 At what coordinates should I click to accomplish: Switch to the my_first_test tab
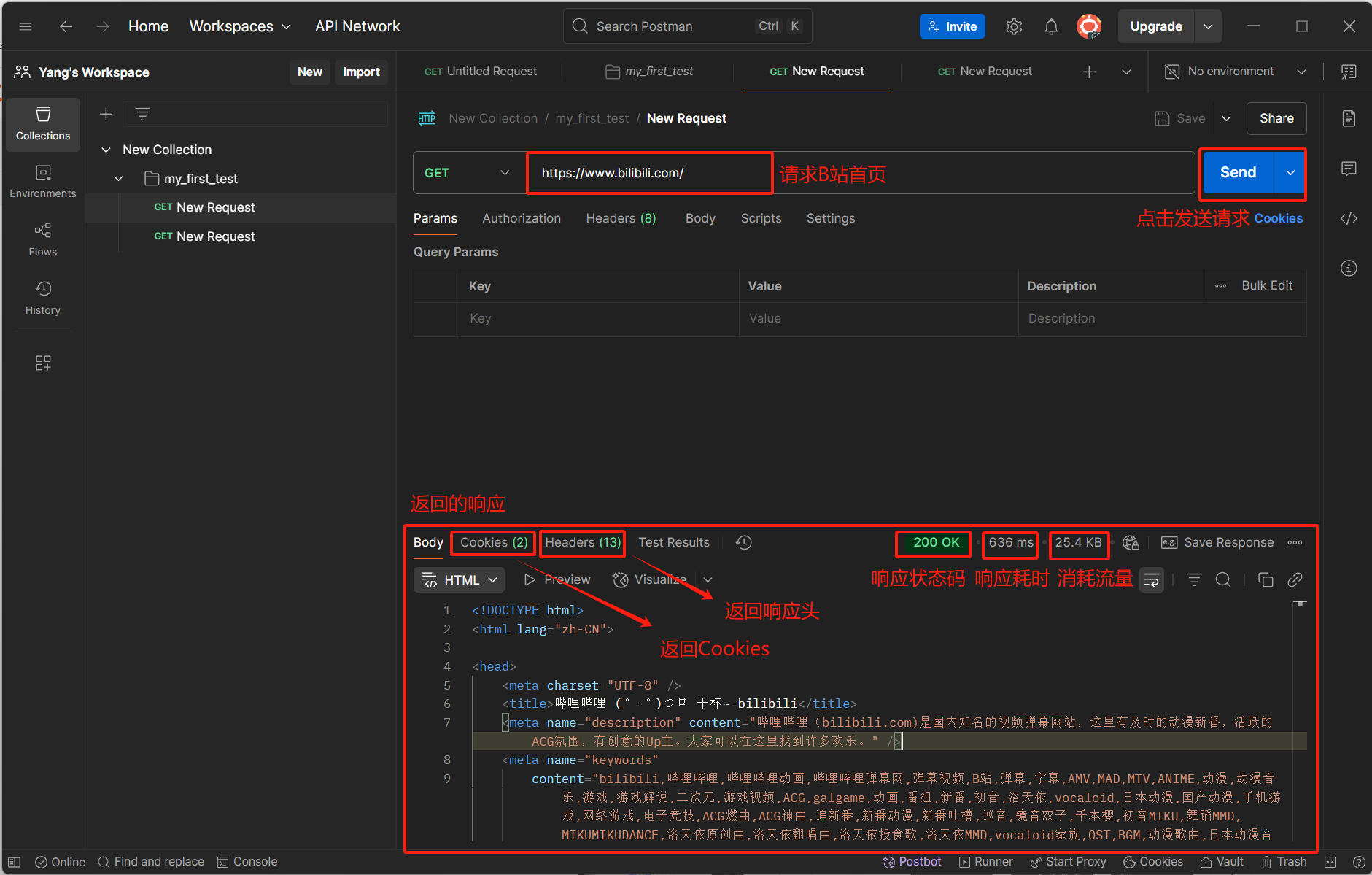click(649, 72)
